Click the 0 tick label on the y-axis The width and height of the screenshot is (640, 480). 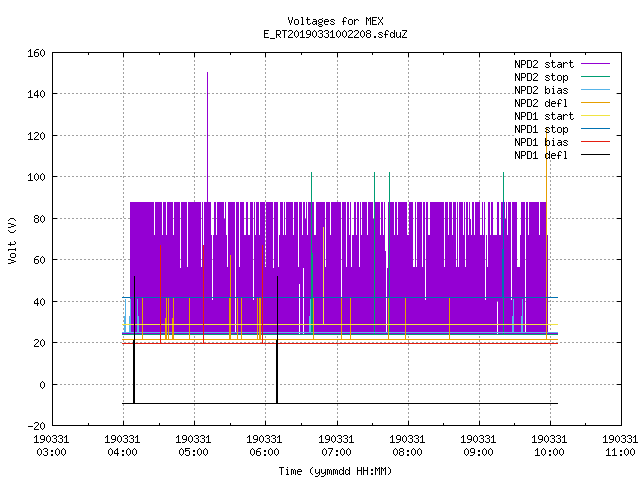(42, 384)
